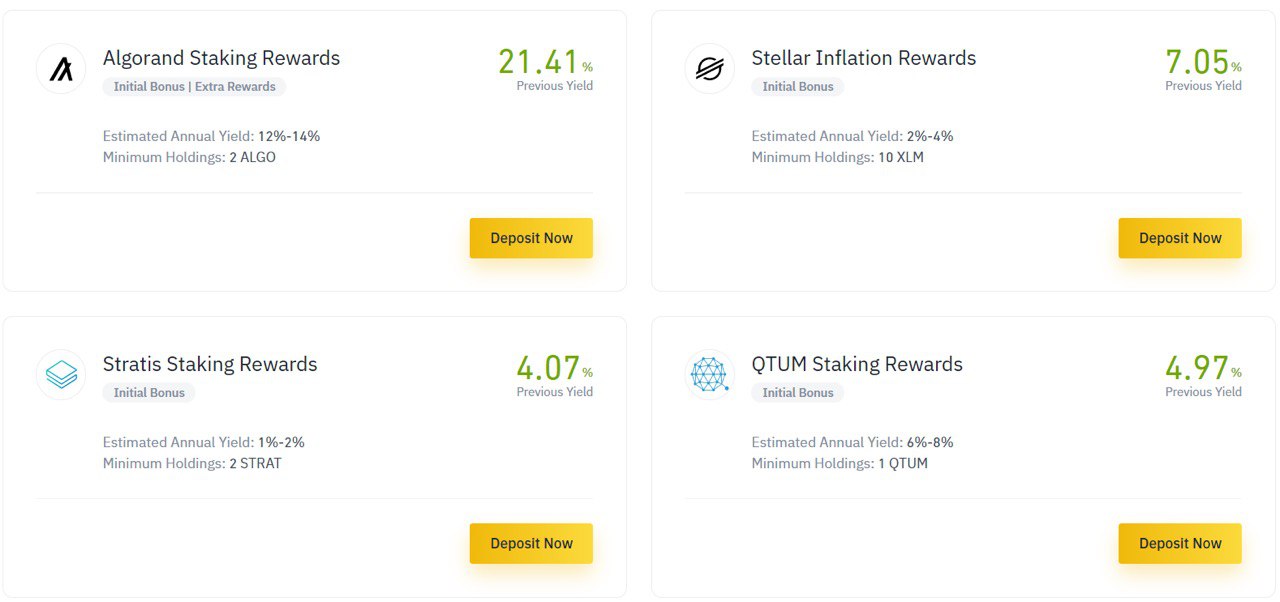This screenshot has height=602, width=1280.
Task: Click the Initial Bonus tag under Stellar
Action: pyautogui.click(x=798, y=87)
